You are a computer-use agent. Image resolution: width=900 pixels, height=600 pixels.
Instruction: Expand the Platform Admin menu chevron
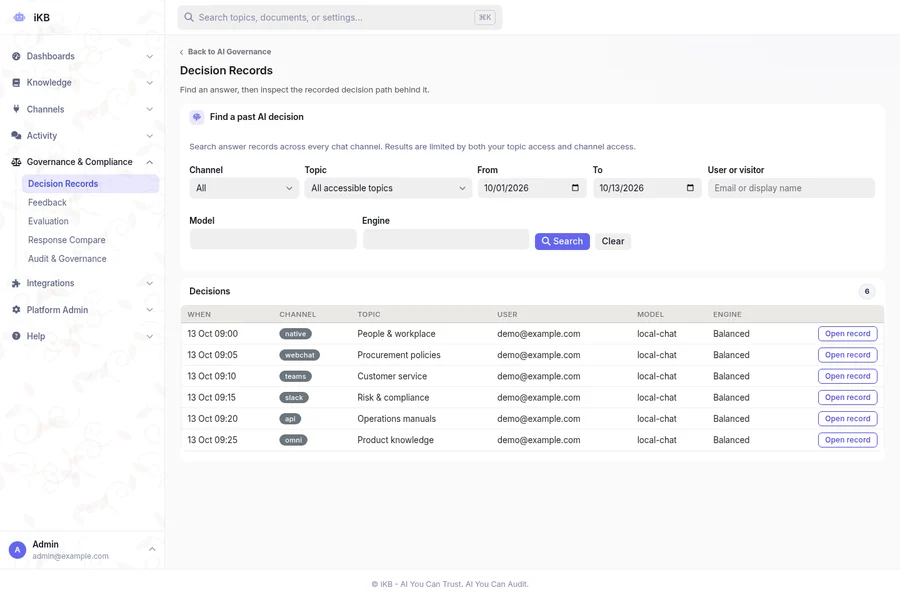(149, 309)
